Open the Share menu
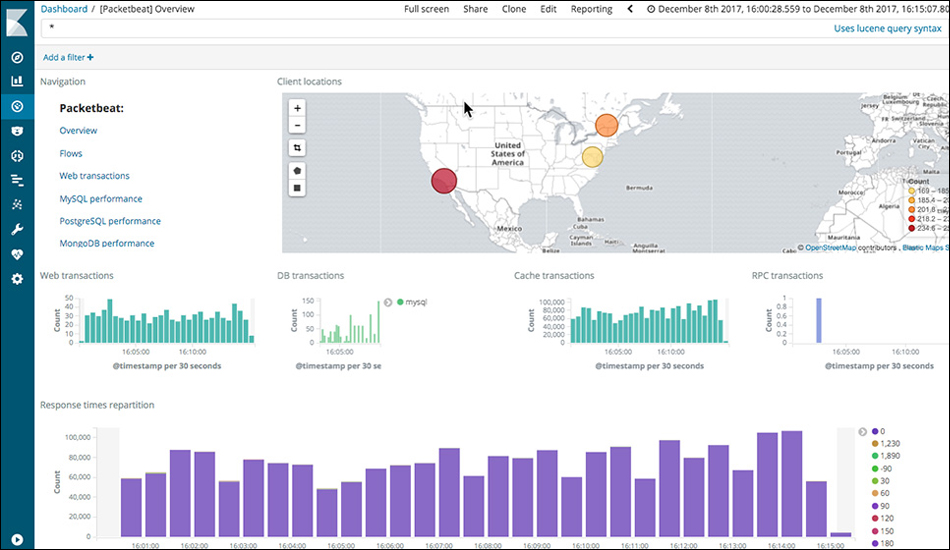Screen dimensions: 950x550 click(475, 9)
